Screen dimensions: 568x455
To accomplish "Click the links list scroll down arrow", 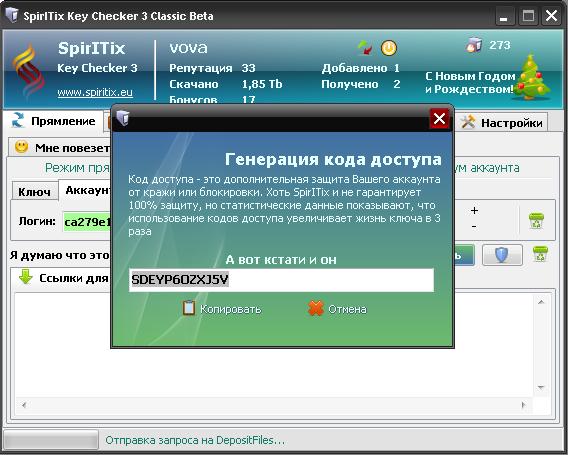I will point(541,387).
